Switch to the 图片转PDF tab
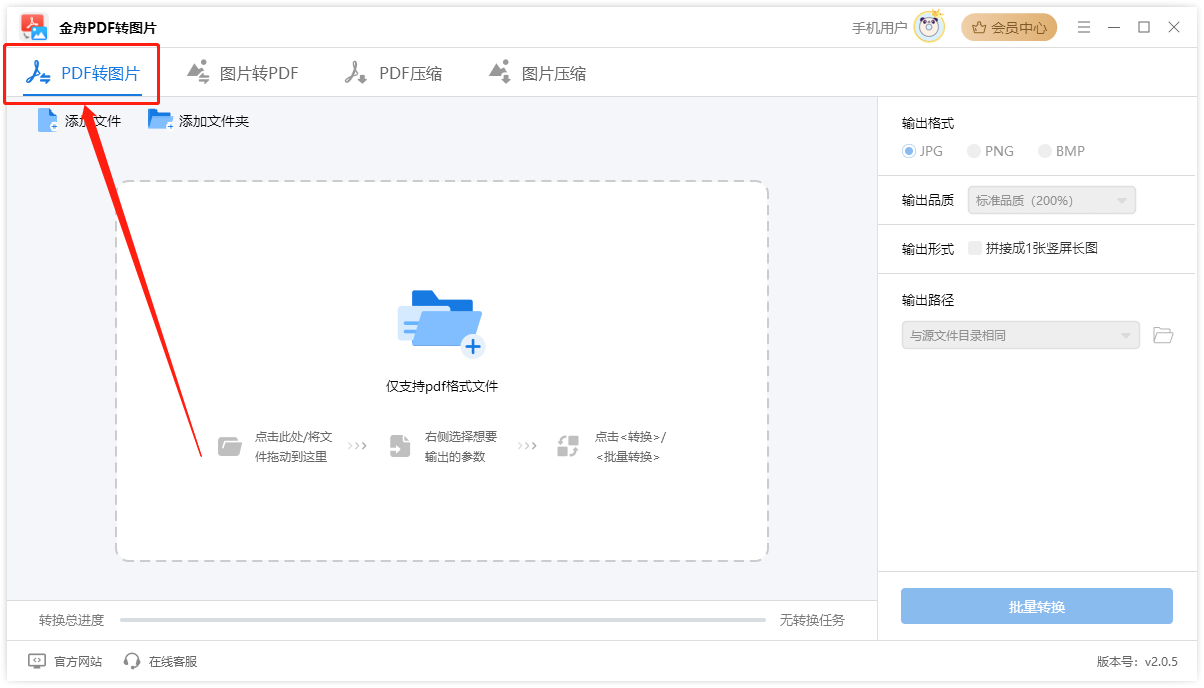1204x688 pixels. (x=242, y=72)
